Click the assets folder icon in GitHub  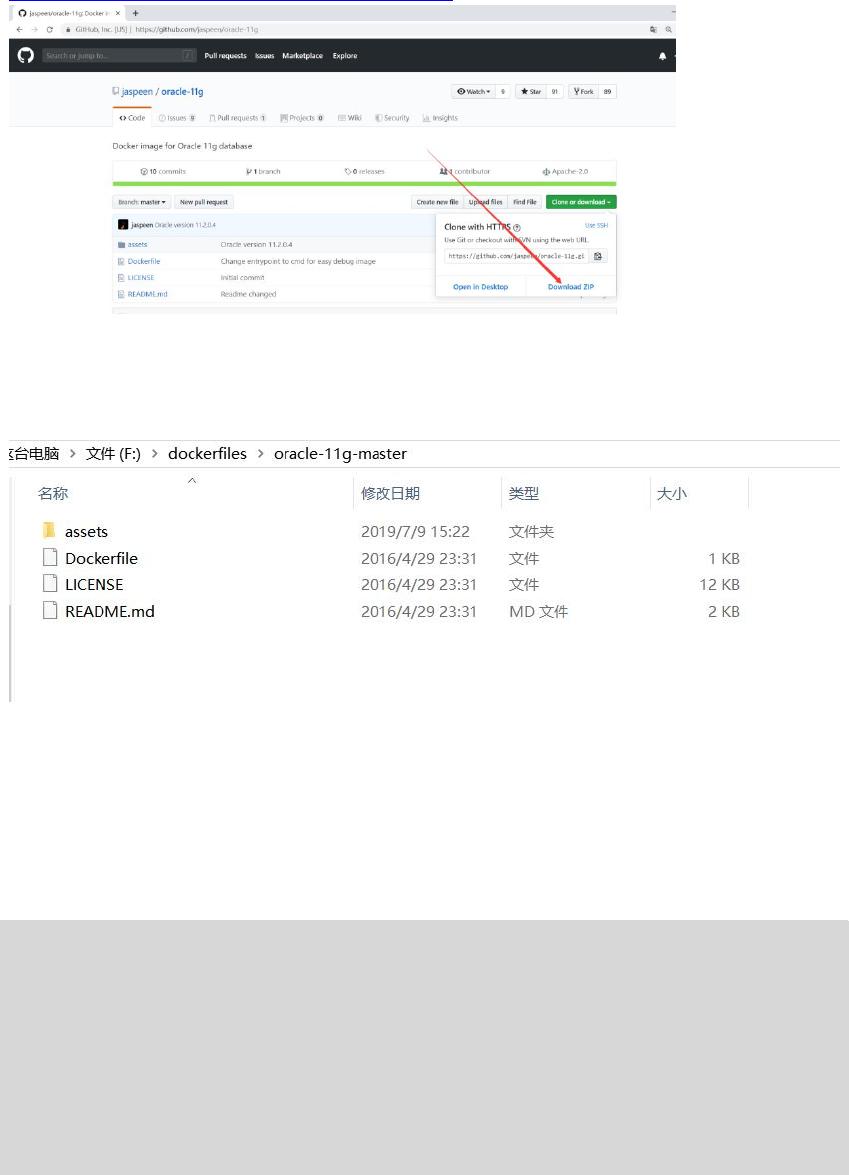coord(121,245)
